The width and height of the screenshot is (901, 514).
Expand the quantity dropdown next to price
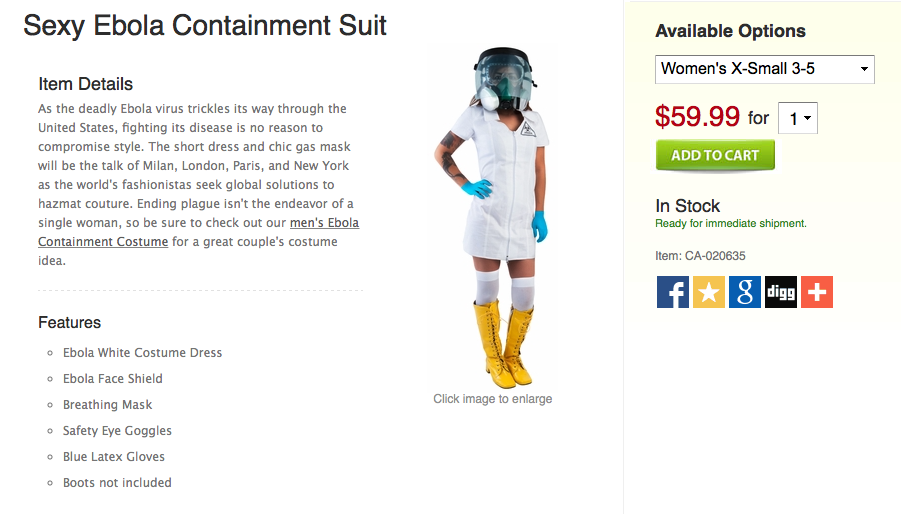[800, 119]
